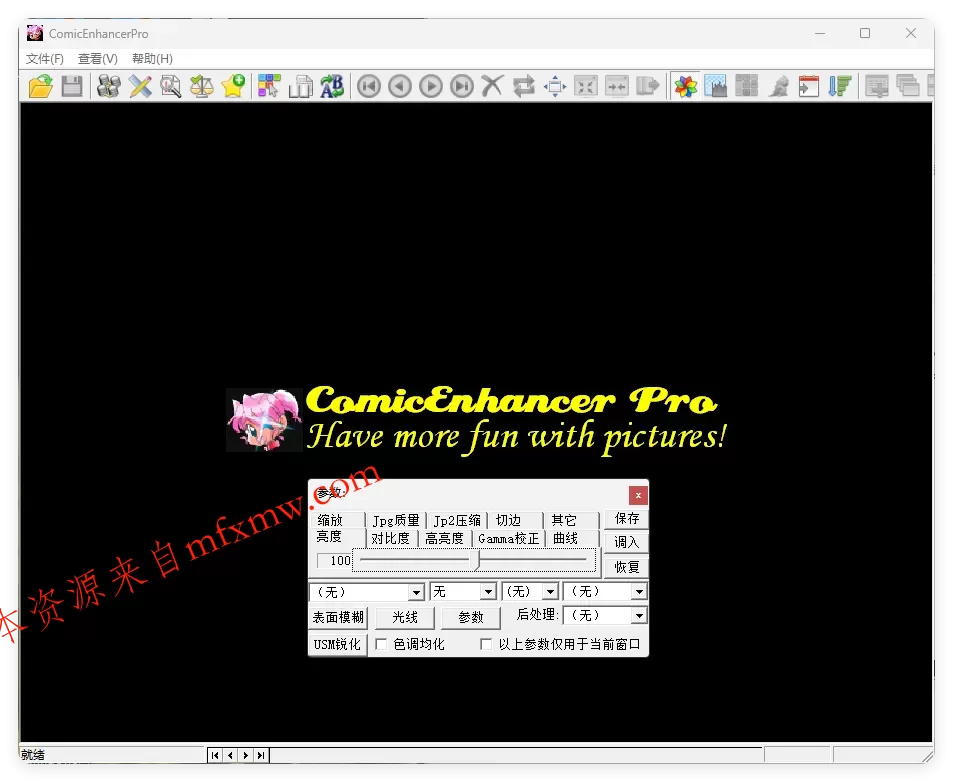Switch to the 切边 tab
This screenshot has width=953, height=782.
(515, 520)
